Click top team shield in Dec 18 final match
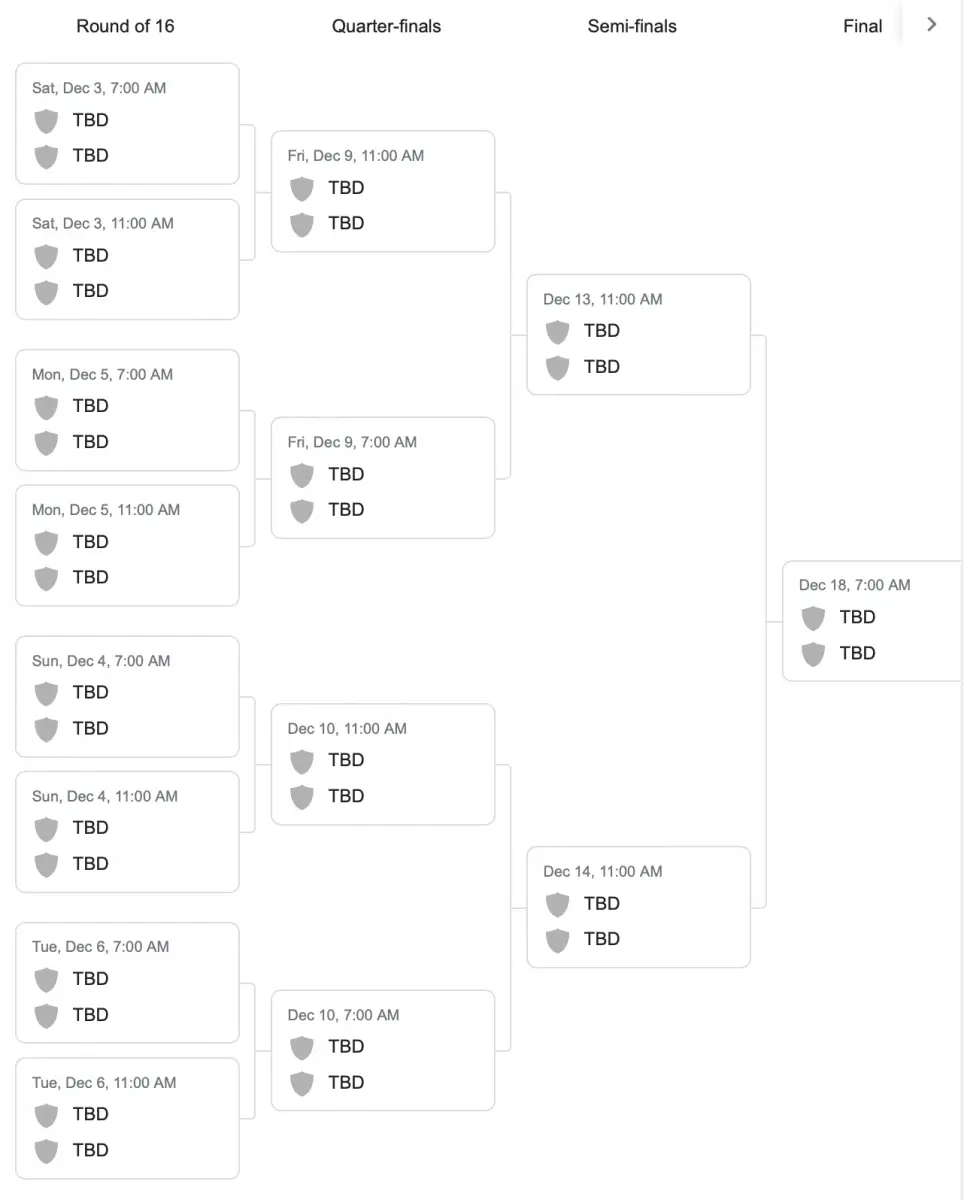The image size is (964, 1200). tap(814, 618)
